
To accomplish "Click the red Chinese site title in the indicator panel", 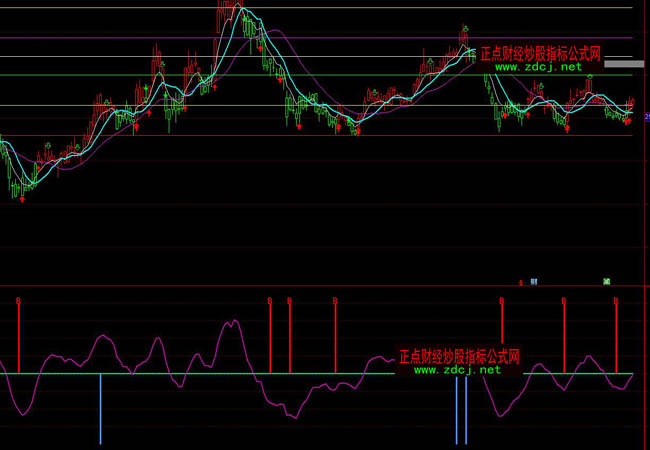I will coord(459,356).
